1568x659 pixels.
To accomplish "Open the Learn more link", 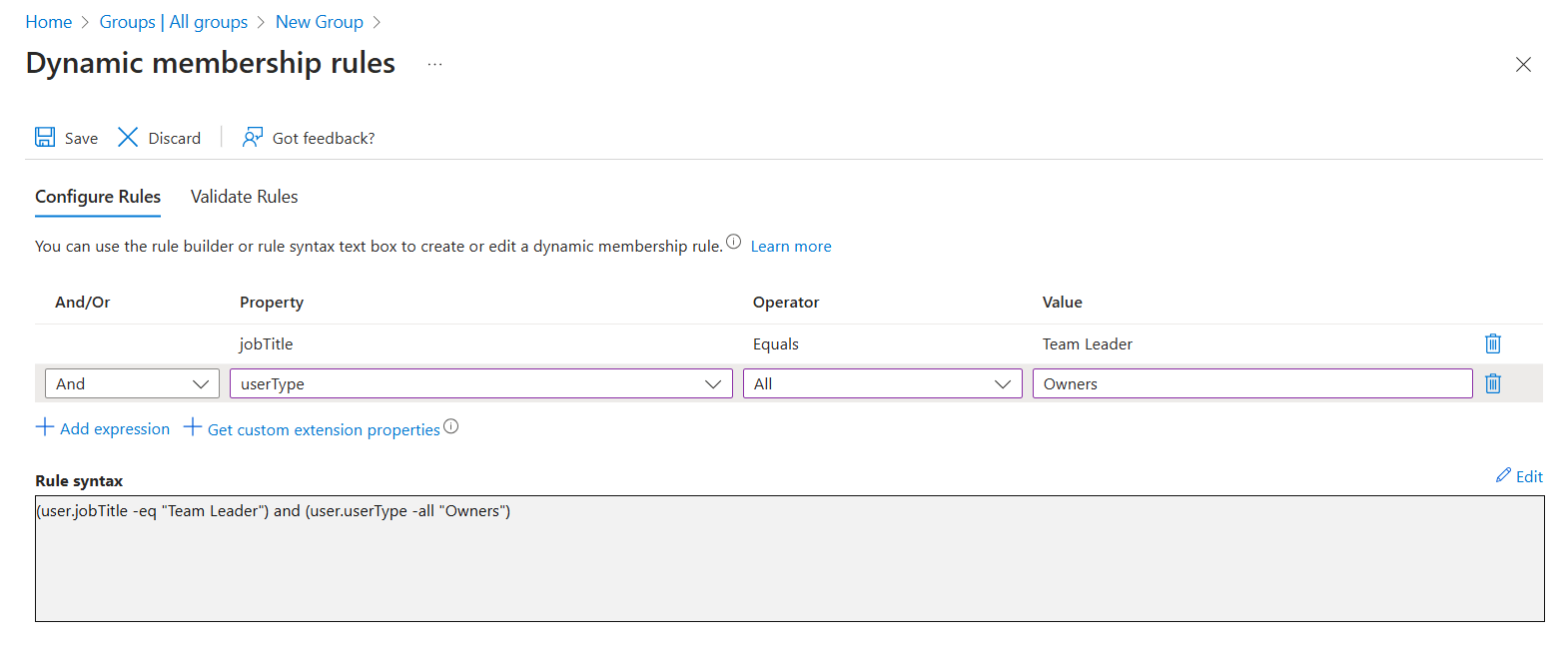I will [x=790, y=247].
